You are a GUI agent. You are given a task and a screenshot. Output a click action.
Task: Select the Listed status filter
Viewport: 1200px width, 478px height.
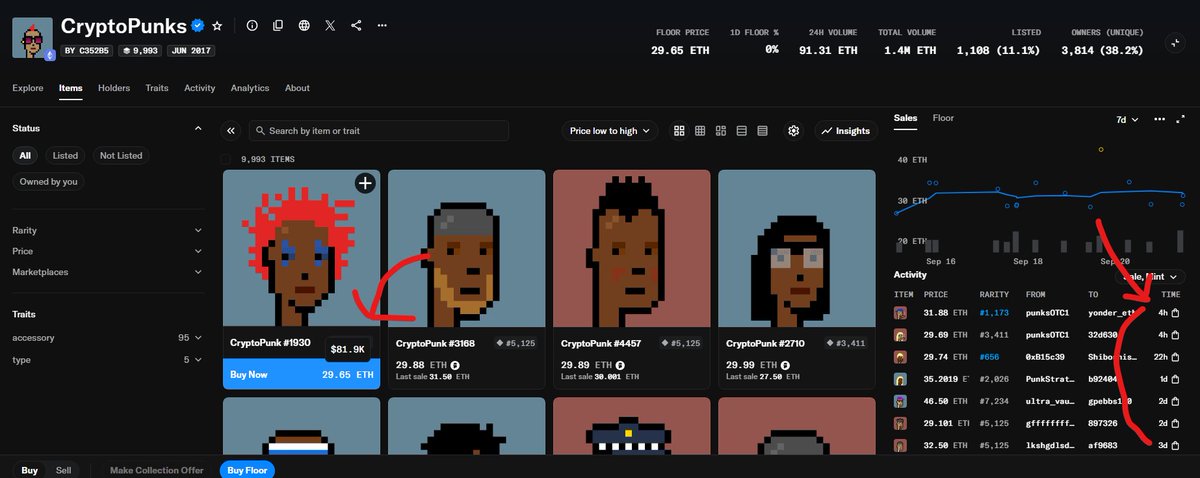[x=66, y=156]
